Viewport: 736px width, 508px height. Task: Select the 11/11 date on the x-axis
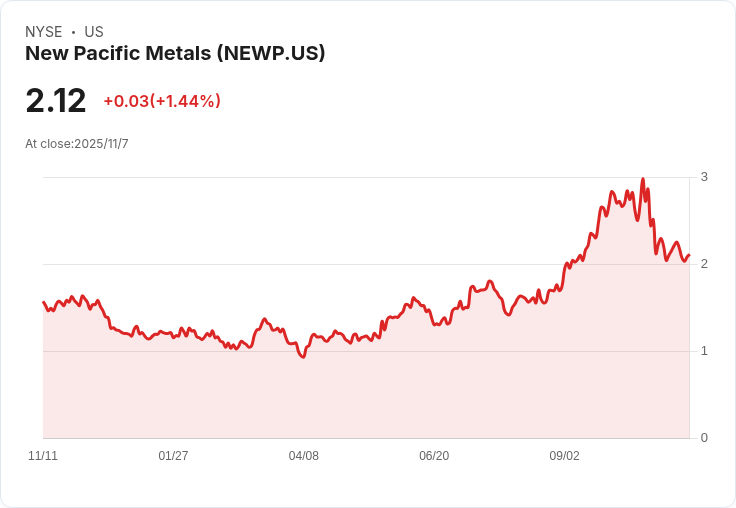tap(43, 456)
